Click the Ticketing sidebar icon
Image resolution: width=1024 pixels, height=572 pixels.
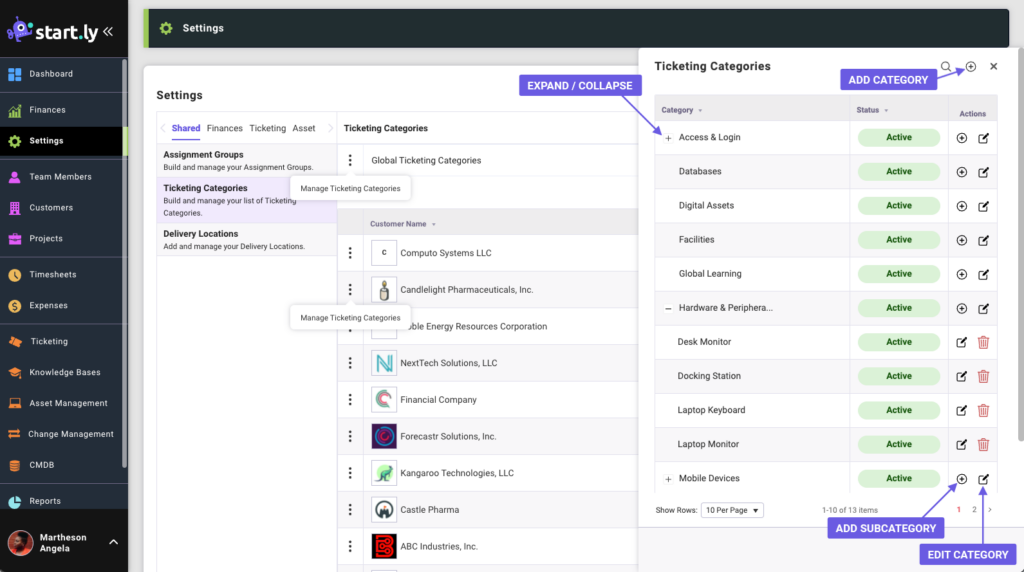coord(14,342)
